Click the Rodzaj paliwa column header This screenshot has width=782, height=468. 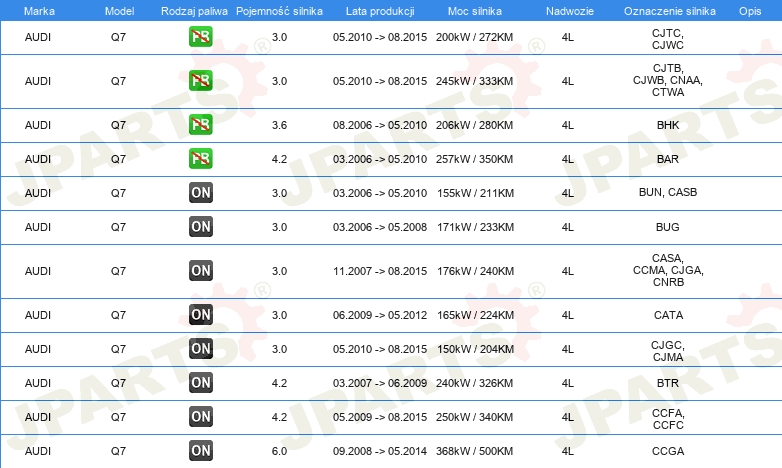coord(194,11)
